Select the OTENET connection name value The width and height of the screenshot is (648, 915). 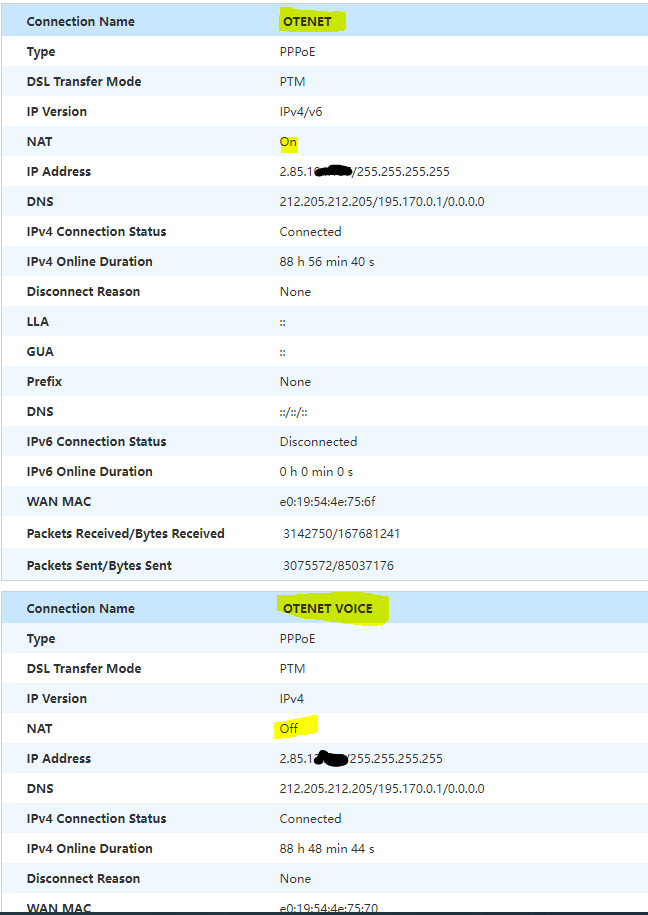[307, 22]
